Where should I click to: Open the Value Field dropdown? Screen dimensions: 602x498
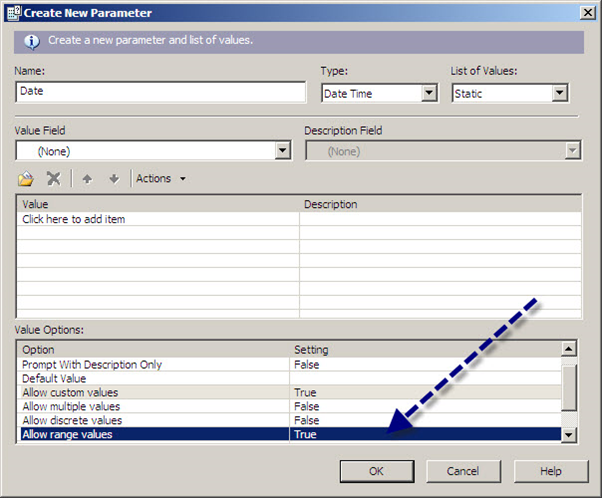[x=281, y=151]
